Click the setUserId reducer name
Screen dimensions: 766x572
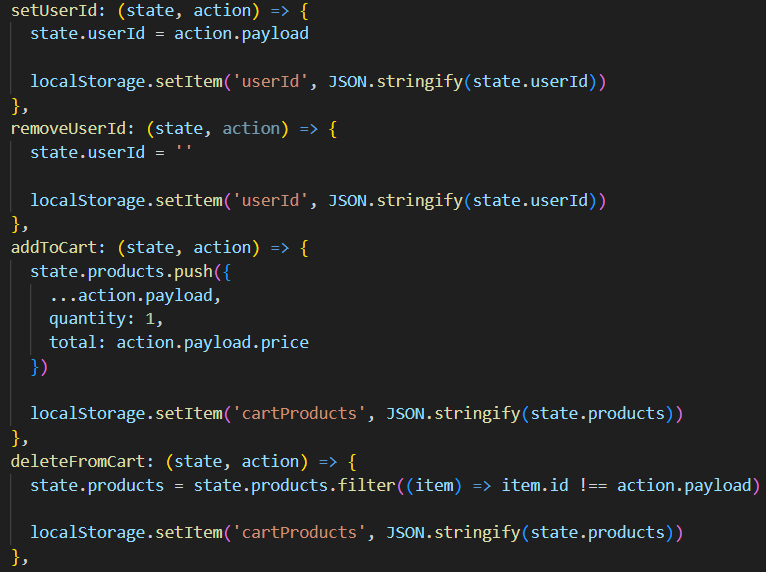(x=54, y=10)
